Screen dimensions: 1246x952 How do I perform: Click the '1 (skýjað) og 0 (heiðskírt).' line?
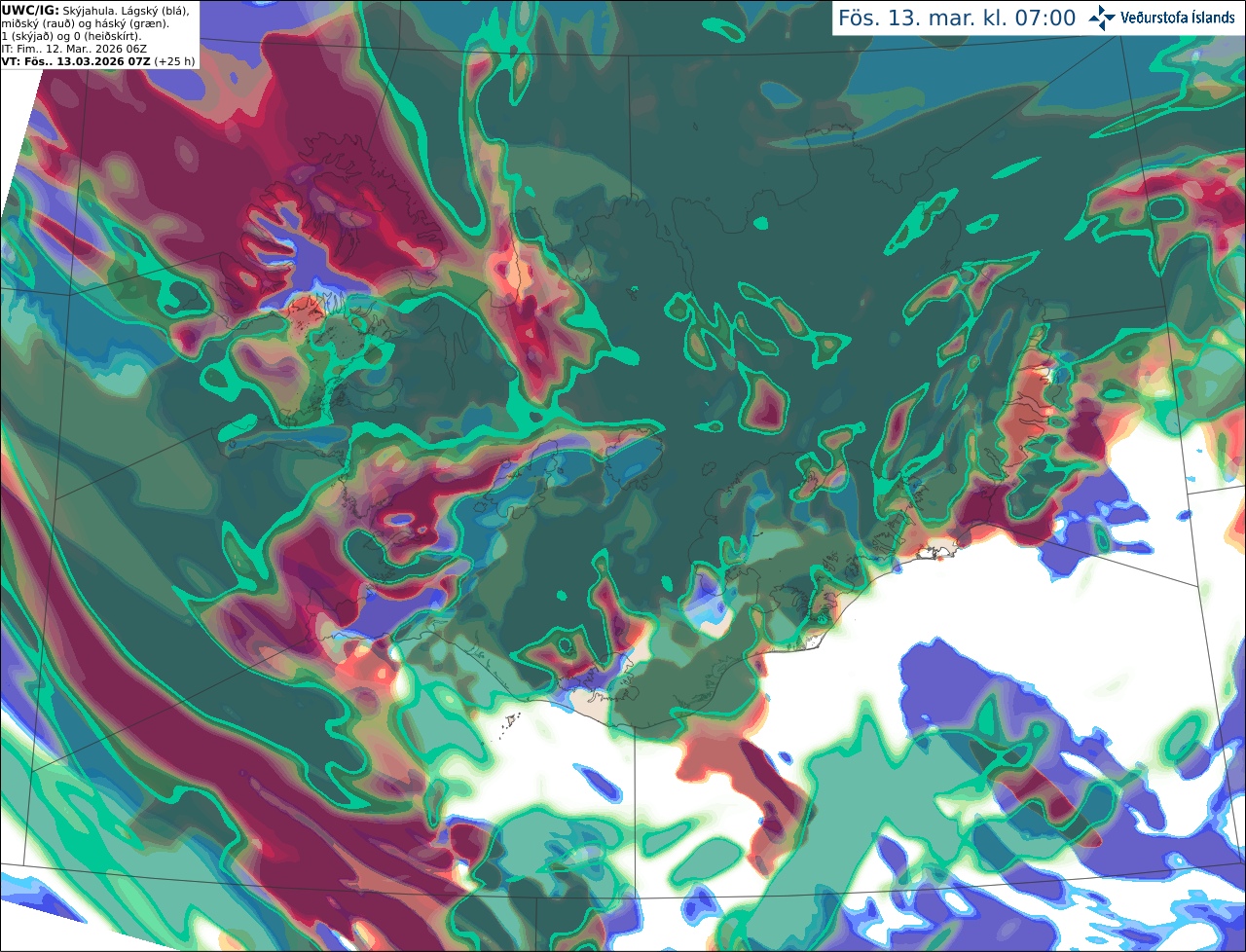point(71,36)
